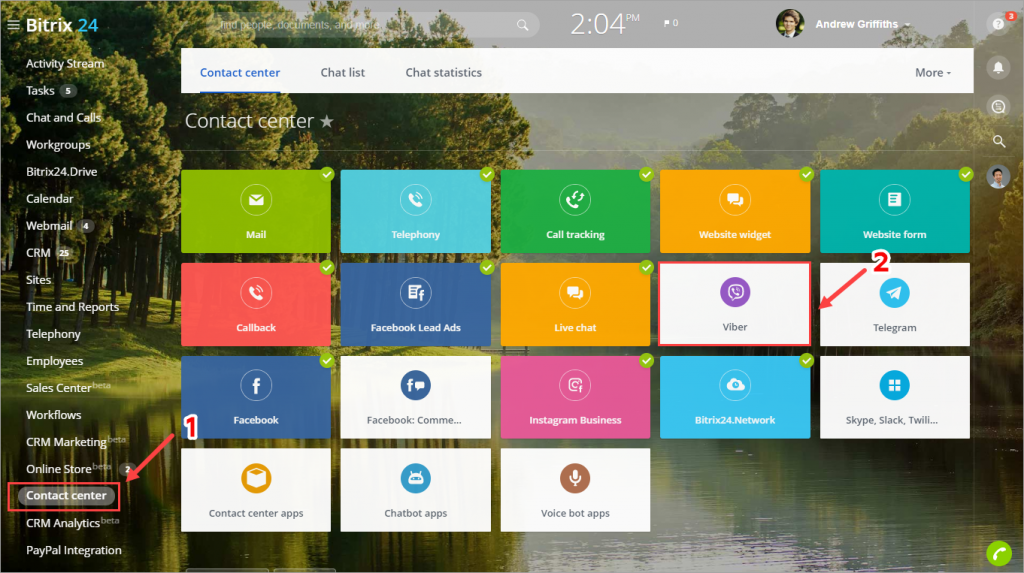Viewport: 1024px width, 573px height.
Task: Open Workflows in the sidebar
Action: 54,415
